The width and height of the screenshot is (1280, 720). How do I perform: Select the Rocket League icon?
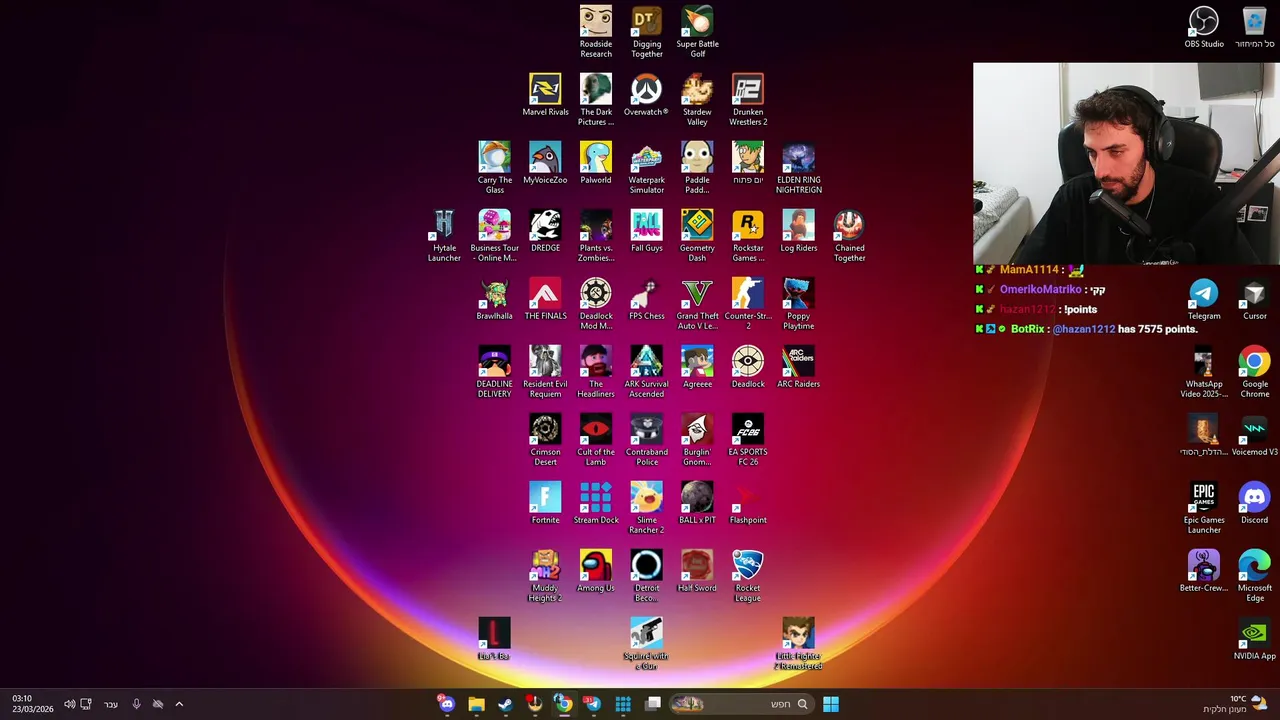748,576
